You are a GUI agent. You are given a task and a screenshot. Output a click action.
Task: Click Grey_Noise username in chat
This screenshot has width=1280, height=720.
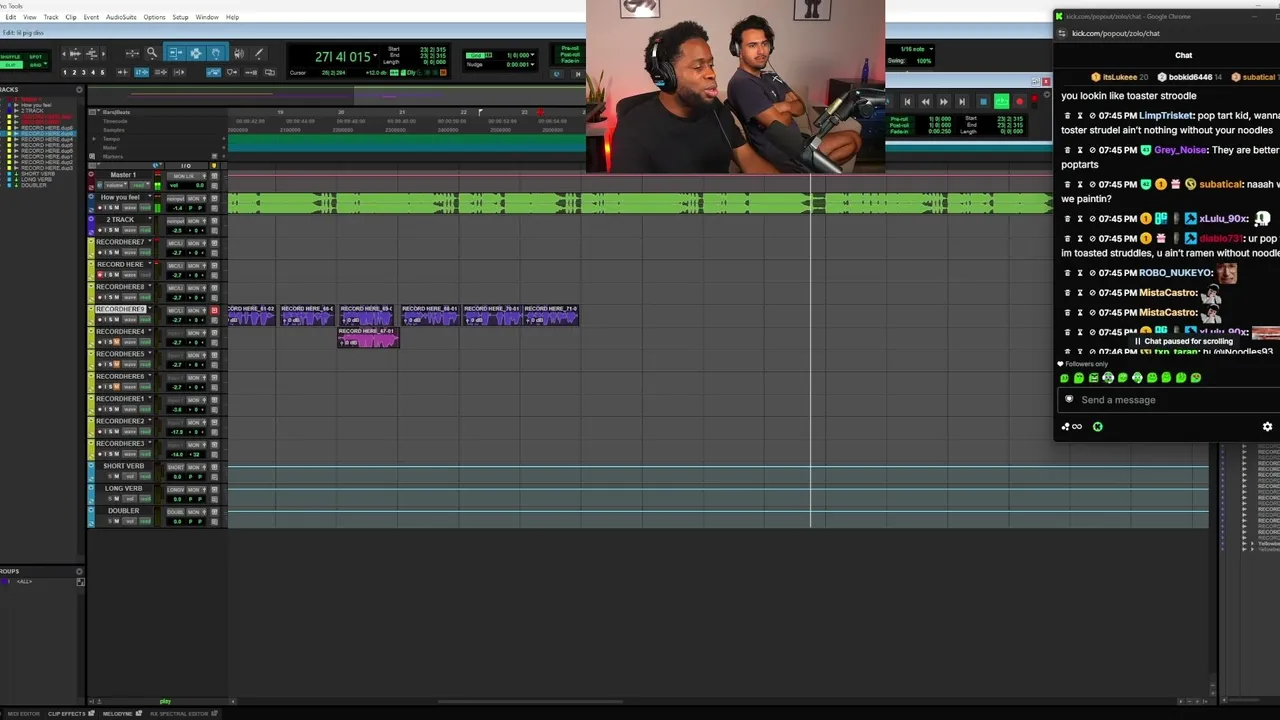point(1180,150)
